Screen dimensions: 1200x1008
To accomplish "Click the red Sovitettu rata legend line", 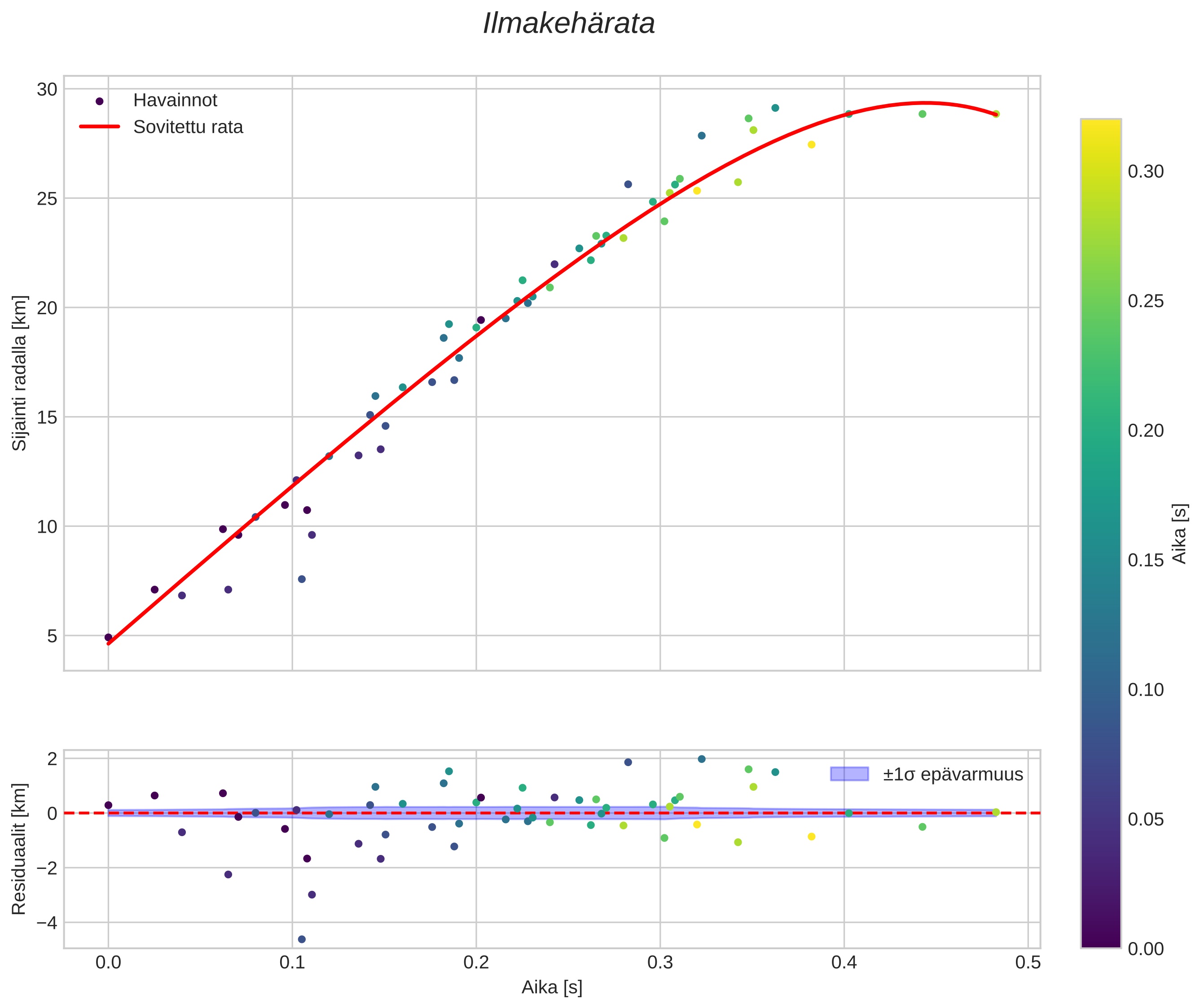I will 100,127.
